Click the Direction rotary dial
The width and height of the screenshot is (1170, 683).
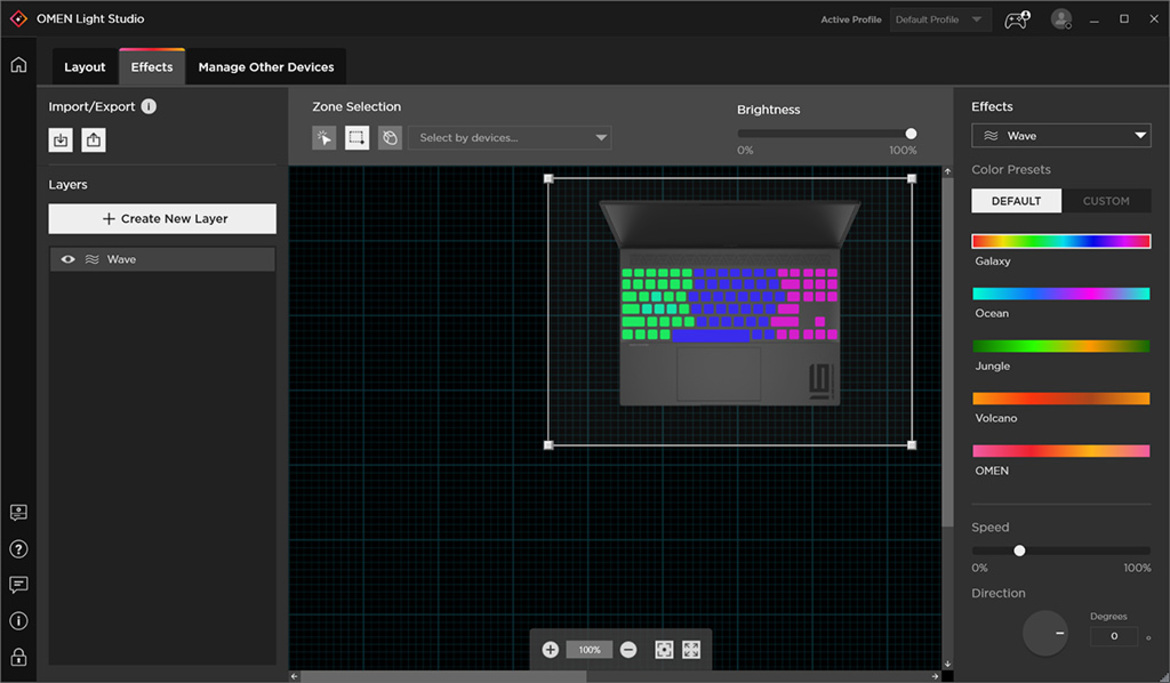pyautogui.click(x=1045, y=633)
